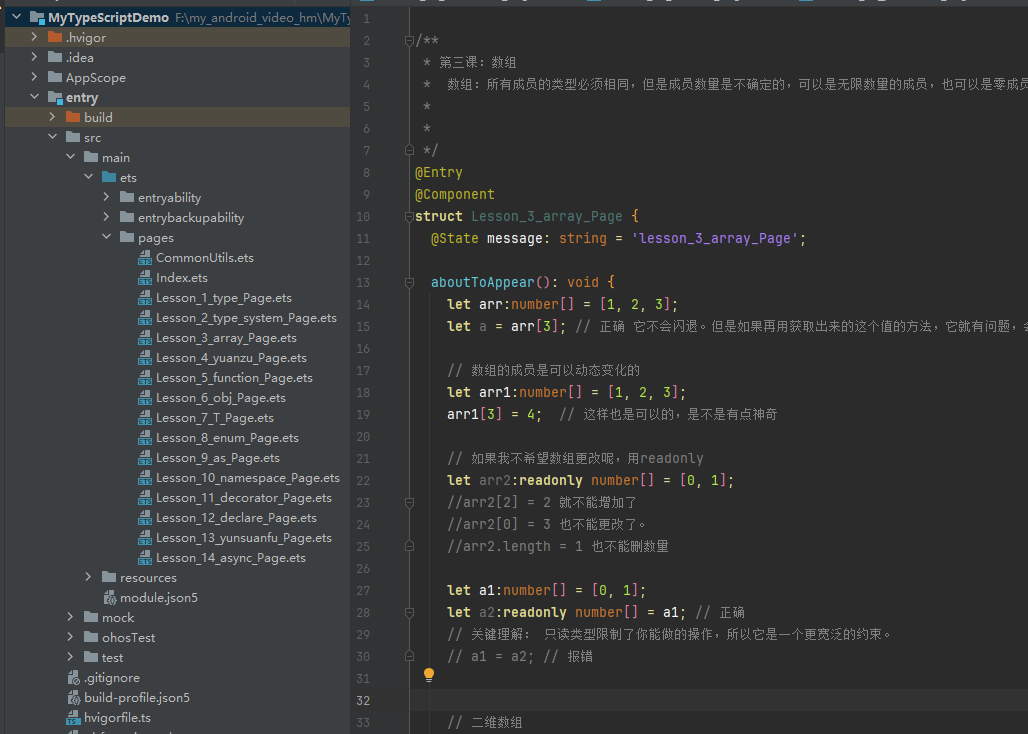The width and height of the screenshot is (1028, 734).
Task: Click the file icon of Lesson_6_obj_Page.ets
Action: click(145, 398)
